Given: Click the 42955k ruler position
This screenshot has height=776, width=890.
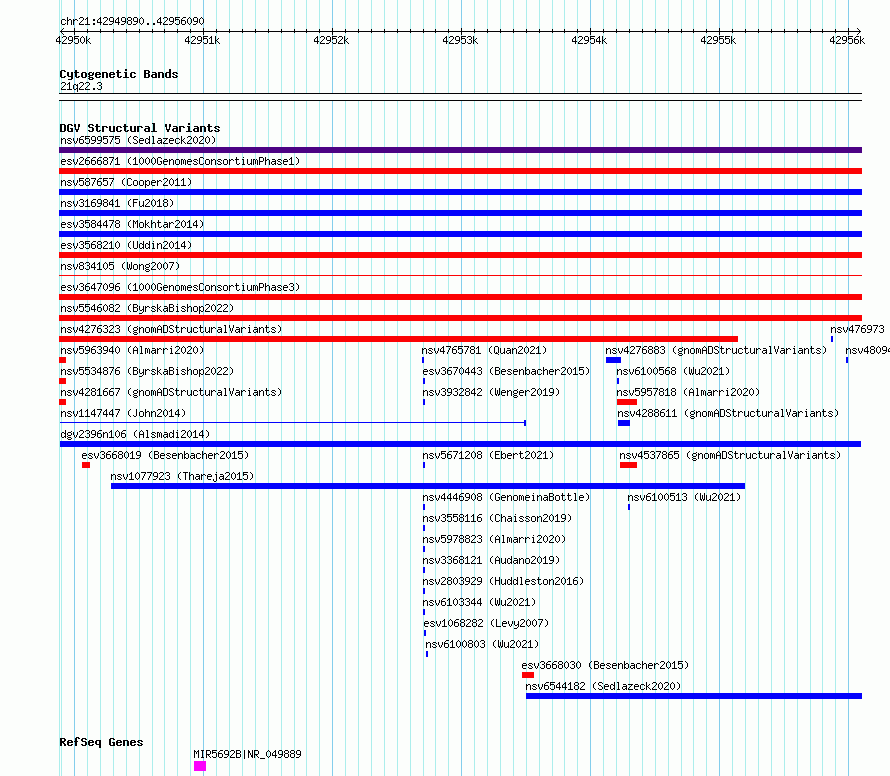Looking at the screenshot, I should click(x=718, y=40).
